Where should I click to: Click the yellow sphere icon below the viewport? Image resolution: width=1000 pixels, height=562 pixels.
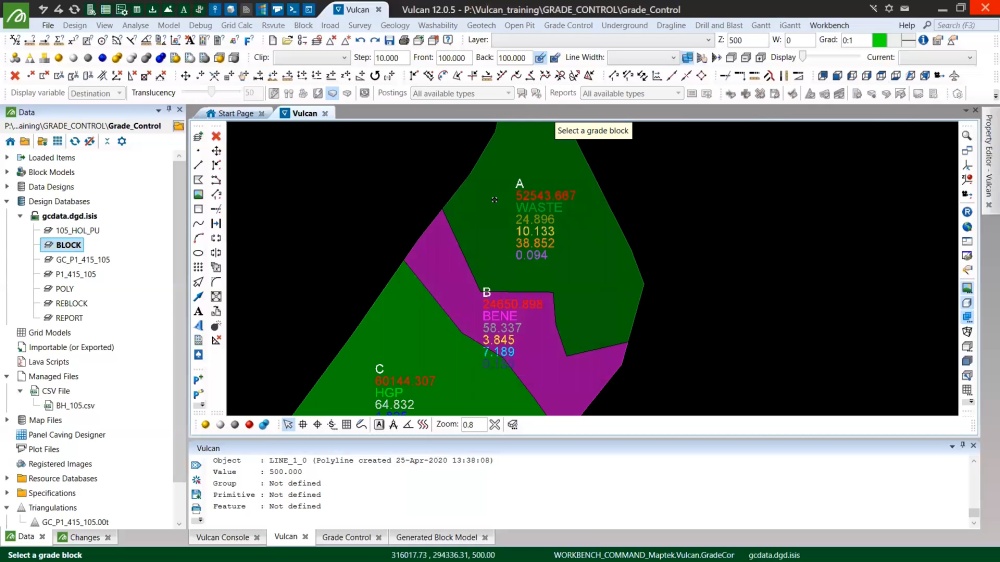[x=205, y=424]
